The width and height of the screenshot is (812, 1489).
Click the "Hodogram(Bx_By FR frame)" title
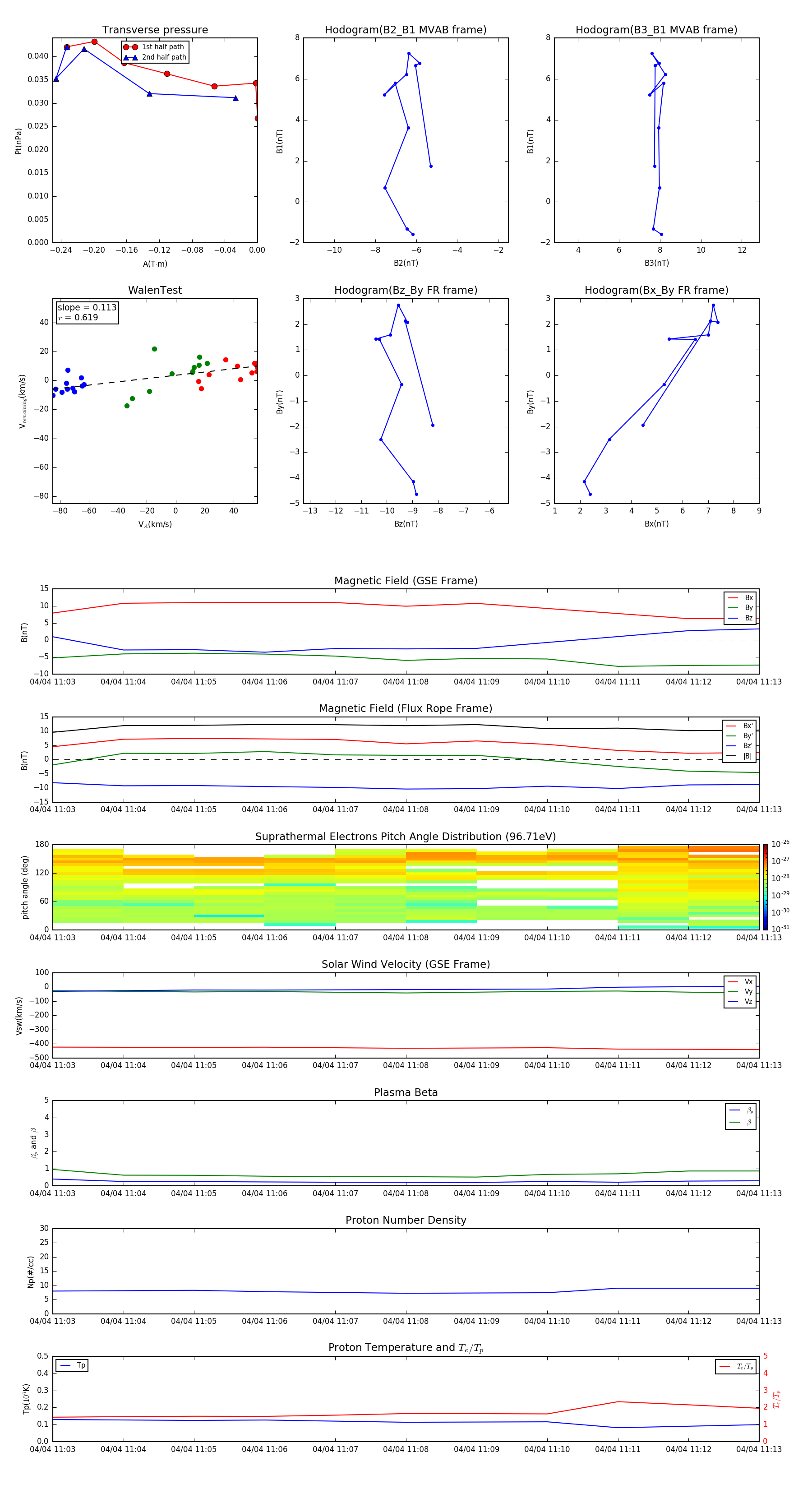[656, 290]
